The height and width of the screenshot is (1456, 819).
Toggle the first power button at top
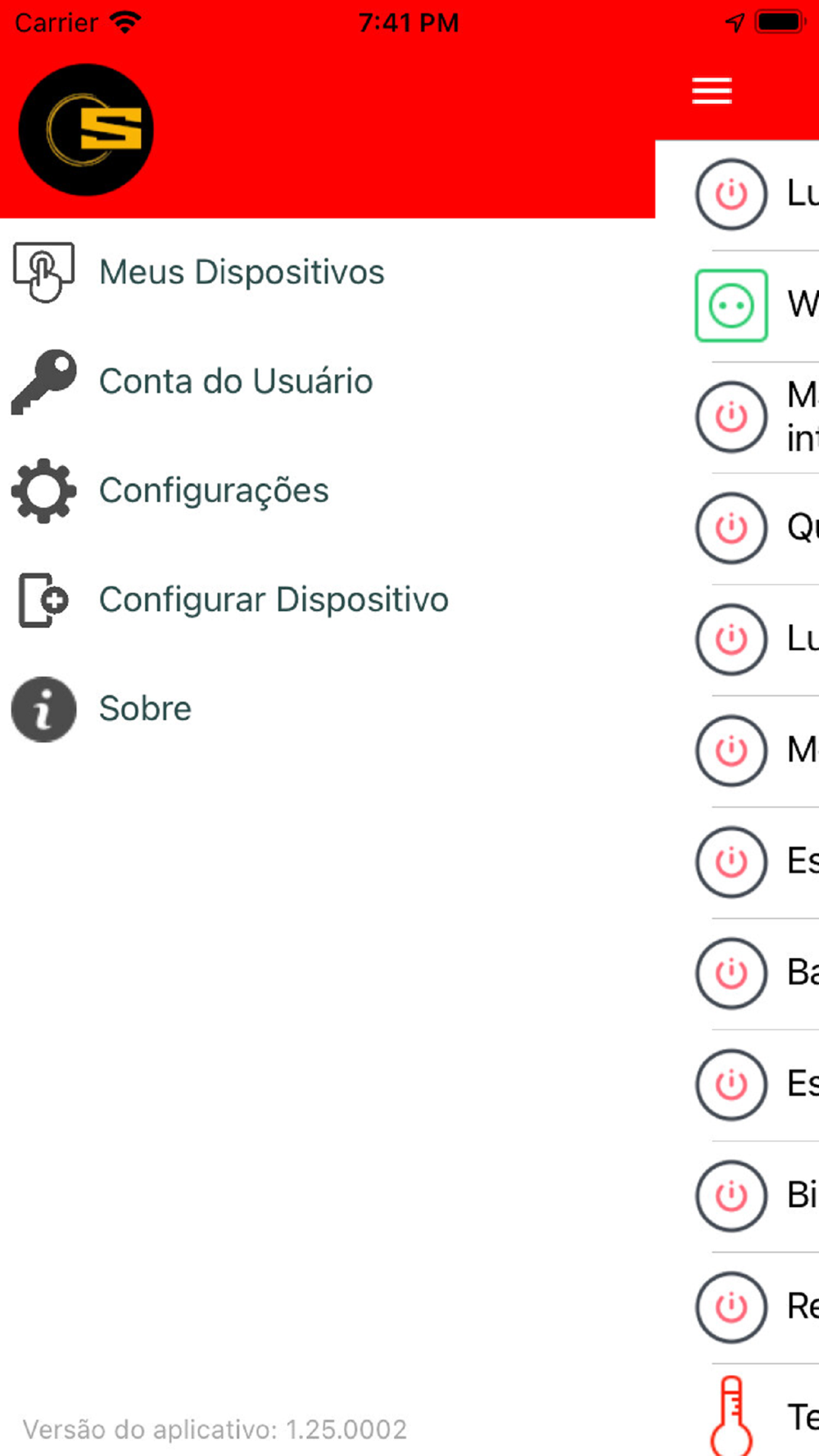(731, 194)
